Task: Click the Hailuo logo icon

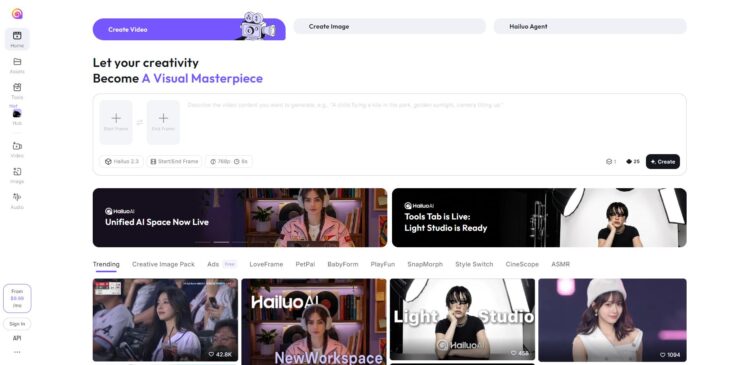Action: [17, 14]
